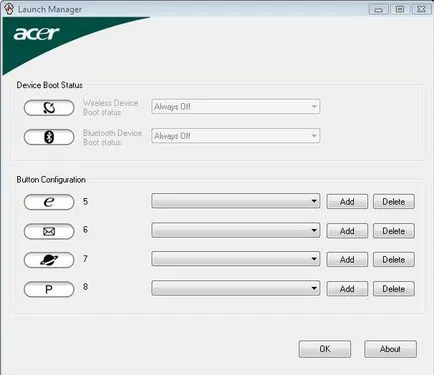Click Add for button 8
The image size is (434, 375).
tap(347, 289)
